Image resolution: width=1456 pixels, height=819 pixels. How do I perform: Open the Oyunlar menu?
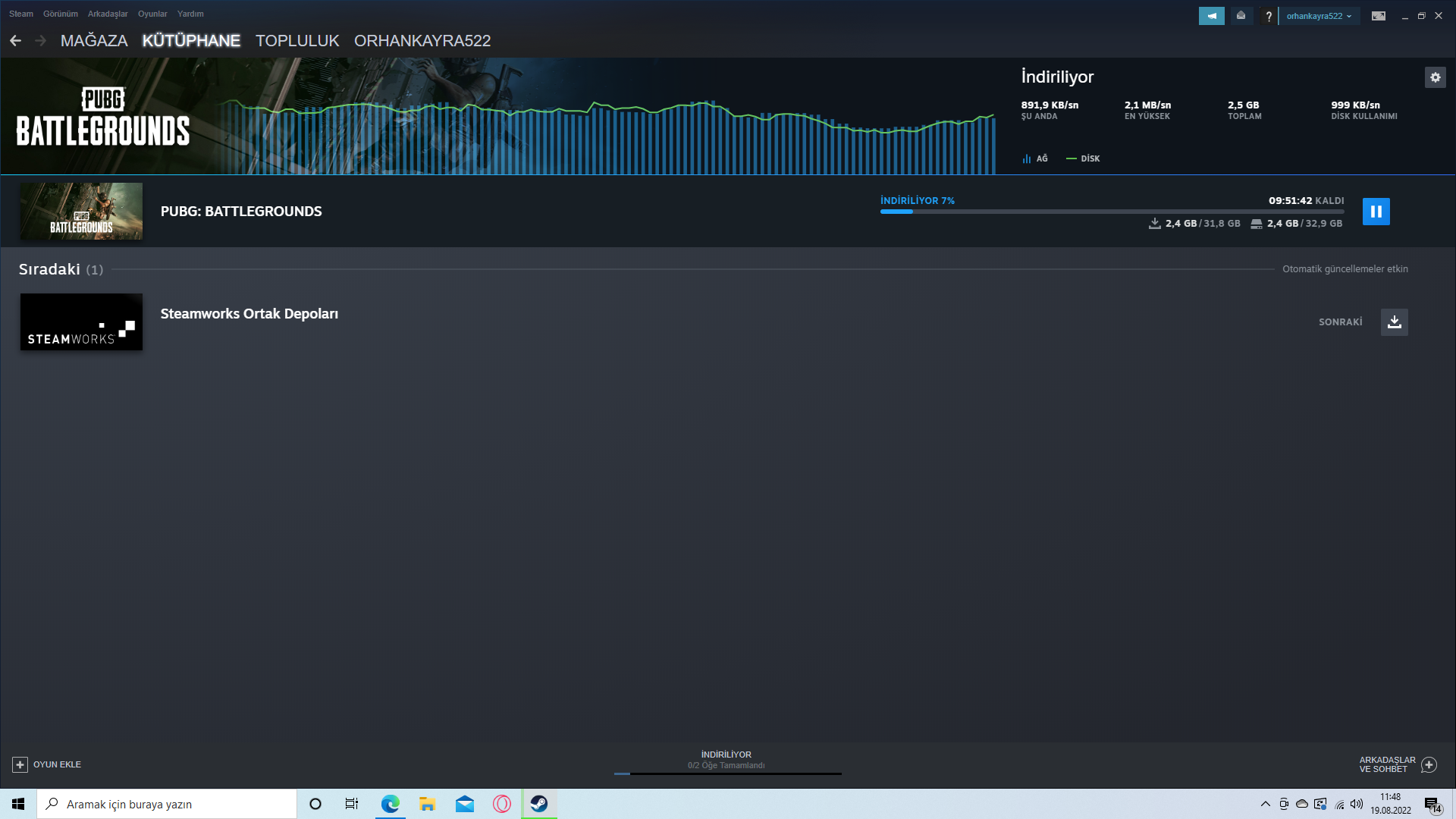point(152,14)
